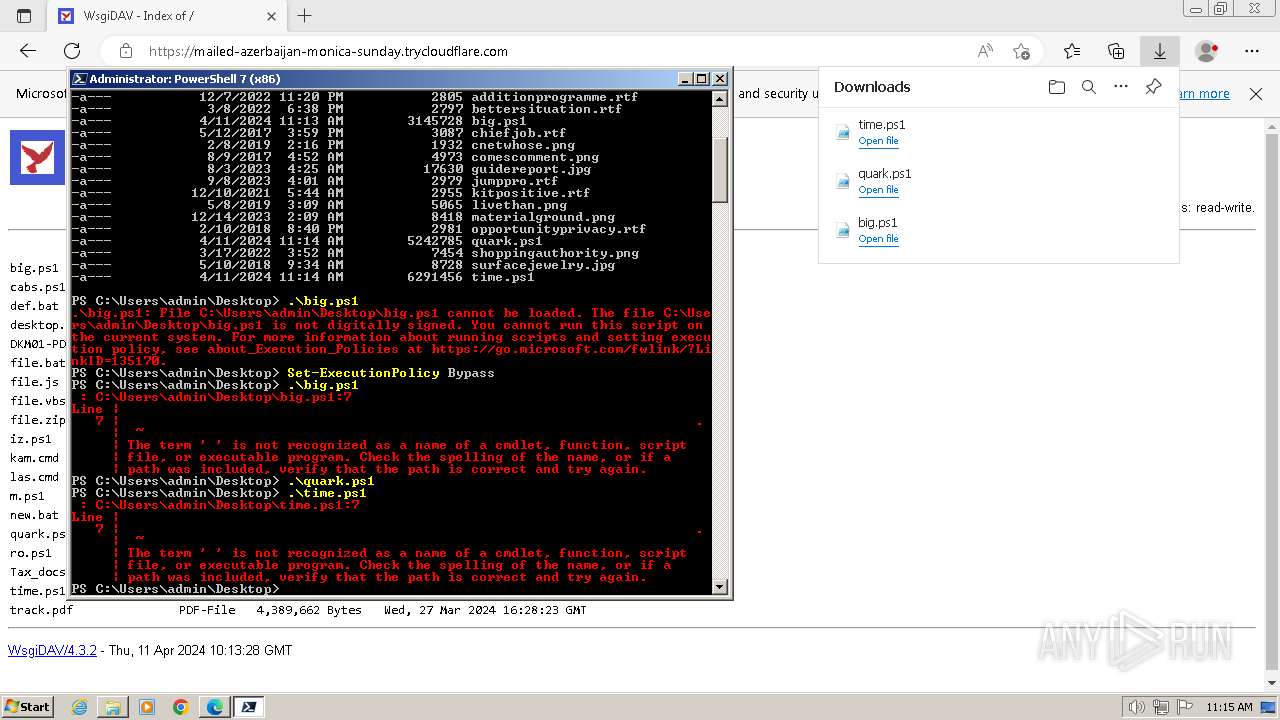The image size is (1280, 720).
Task: Search the downloads list
Action: point(1089,87)
